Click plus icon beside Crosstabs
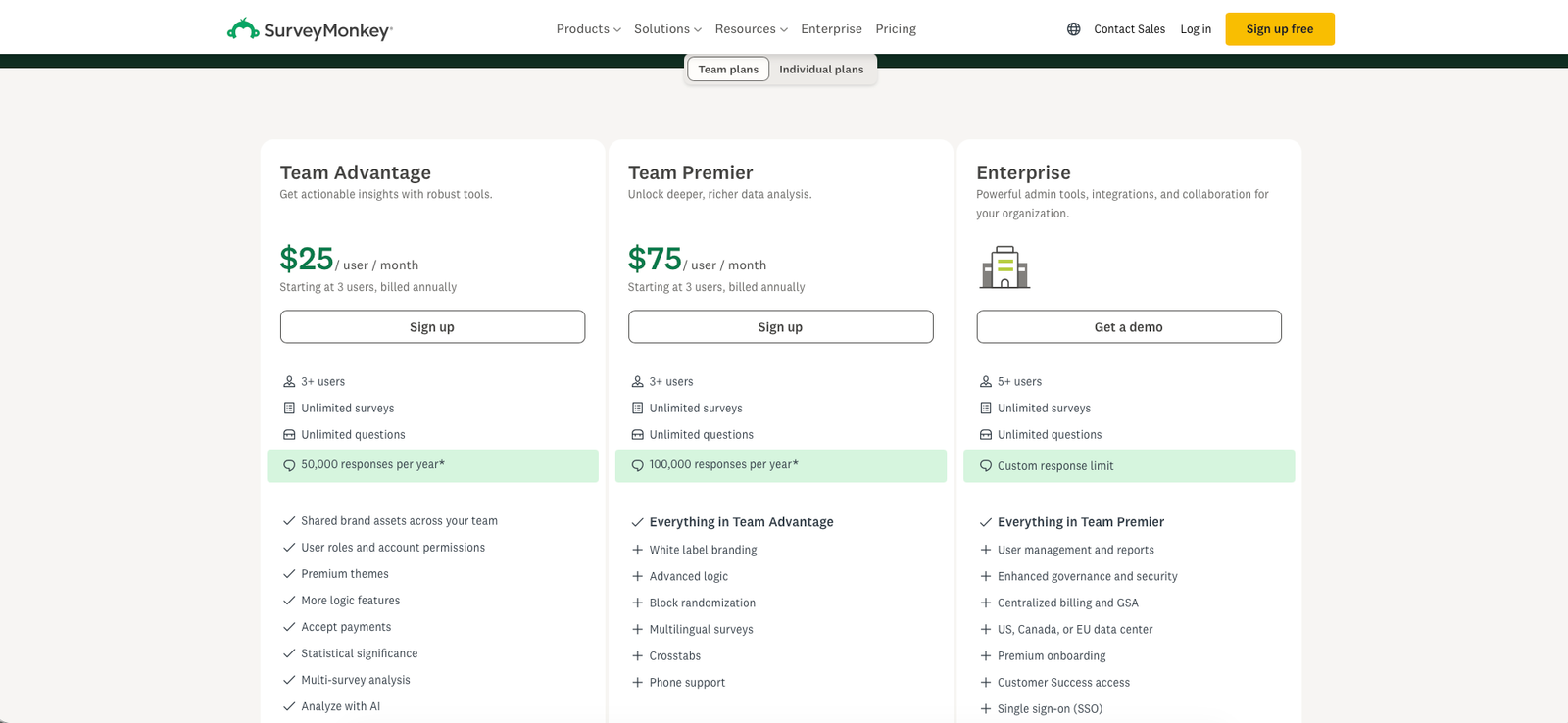The width and height of the screenshot is (1568, 723). (637, 655)
